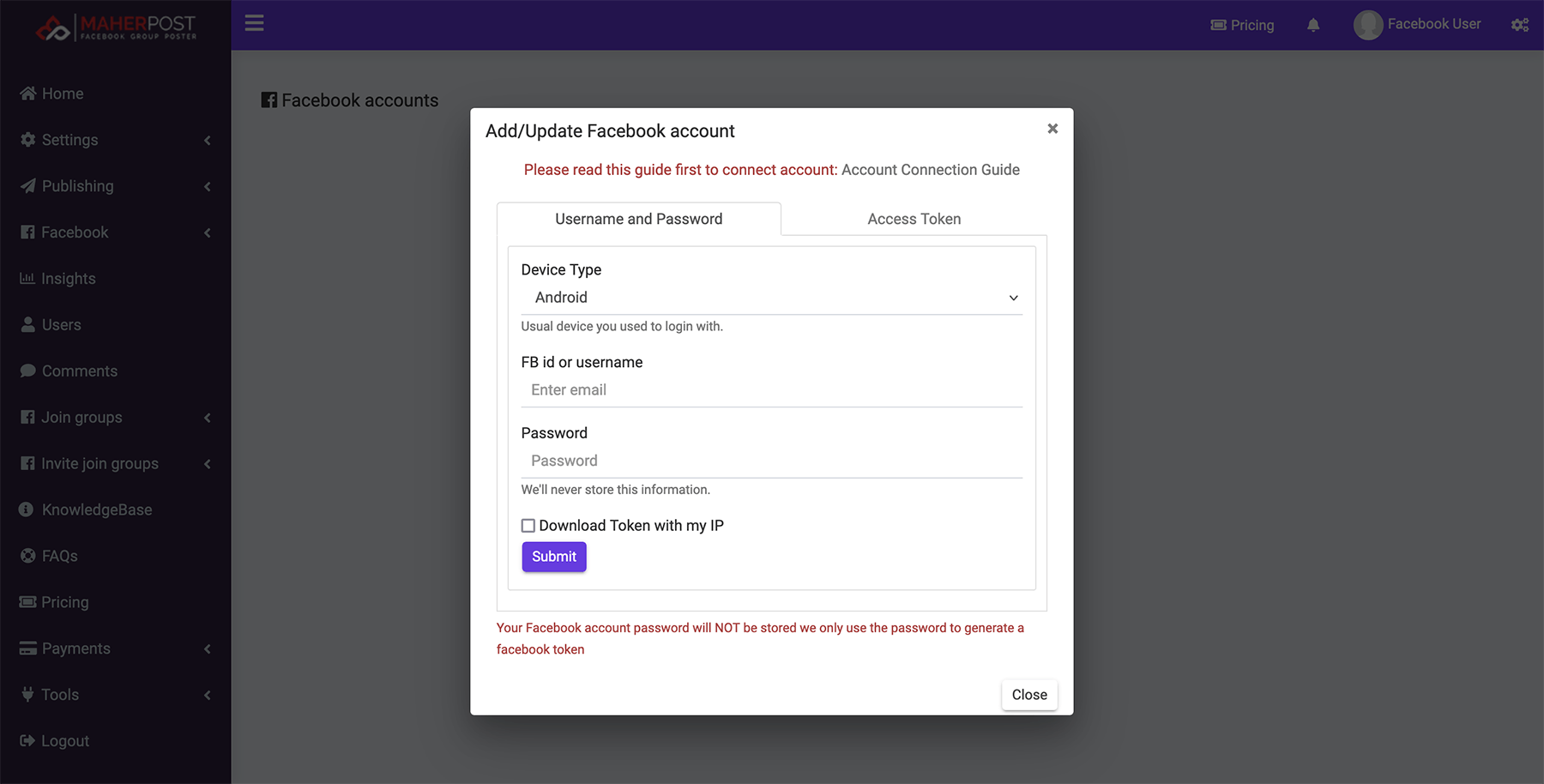Click the FAQs lifebuoy icon
The height and width of the screenshot is (784, 1544).
(28, 556)
